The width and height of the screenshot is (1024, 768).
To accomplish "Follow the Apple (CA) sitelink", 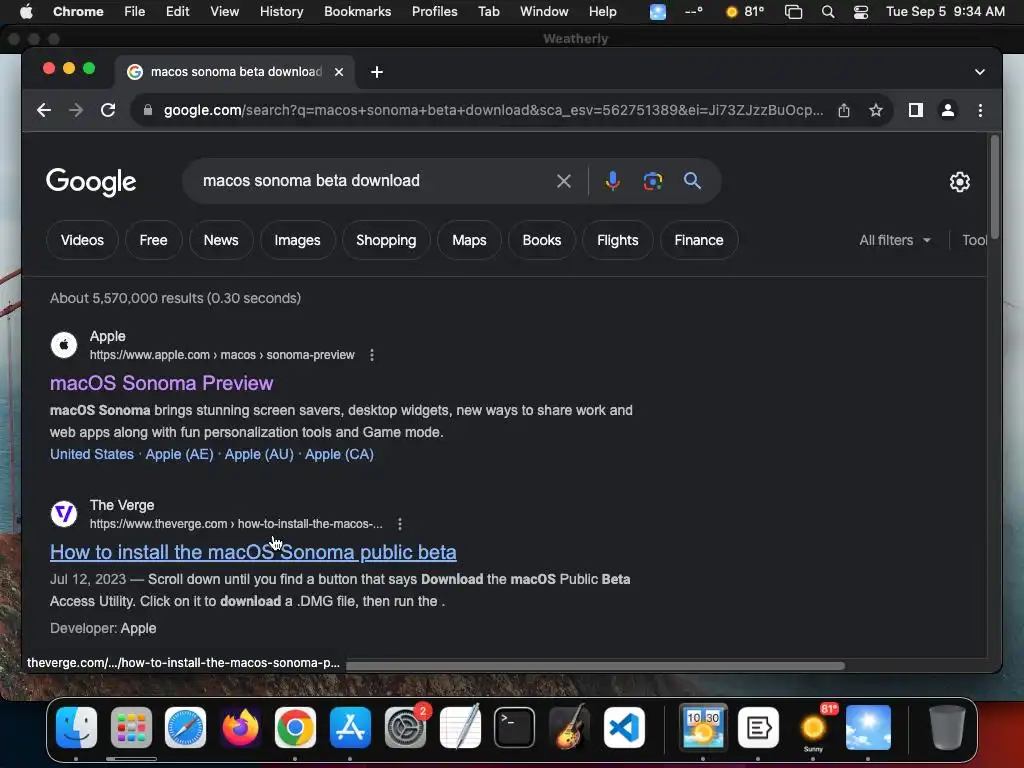I will 339,455.
